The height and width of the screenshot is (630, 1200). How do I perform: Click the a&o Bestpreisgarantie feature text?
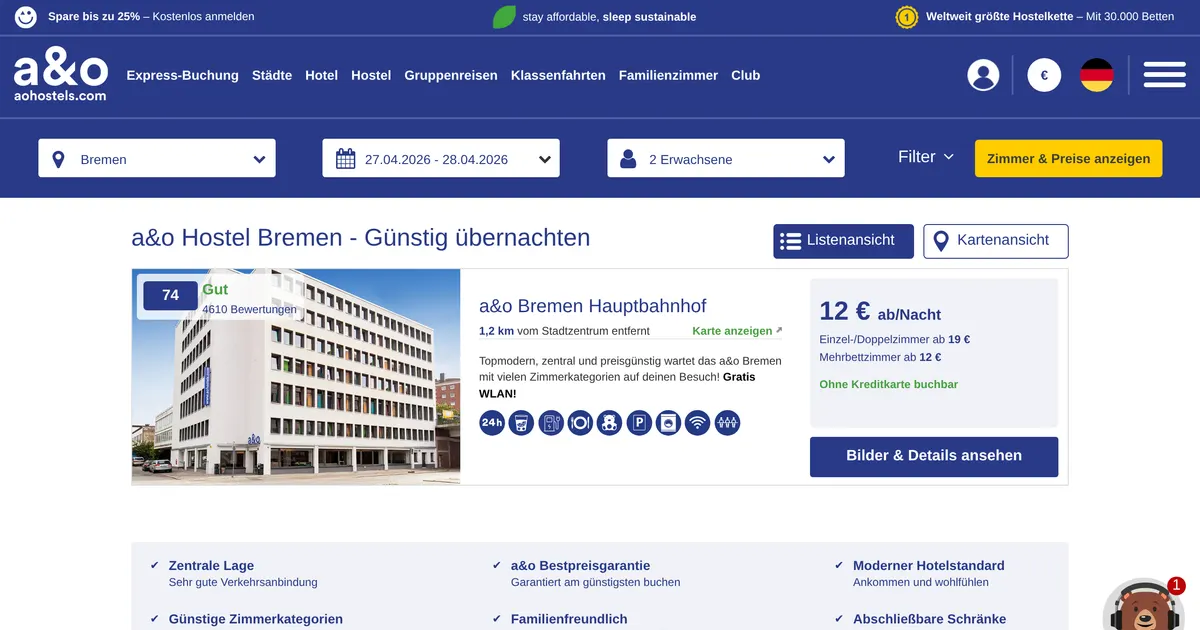[x=580, y=566]
